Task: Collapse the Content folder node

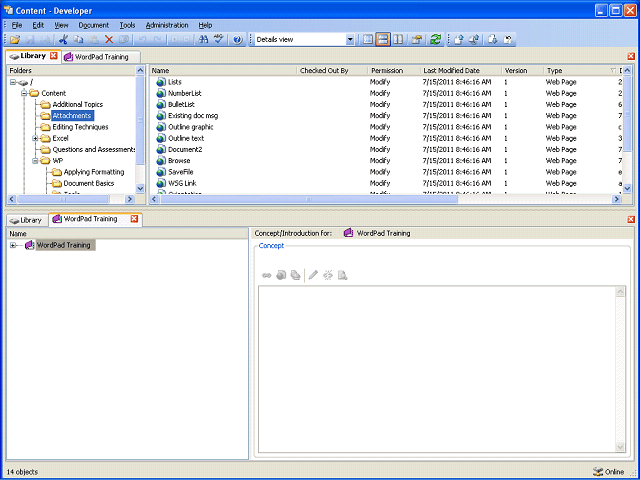Action: click(x=24, y=93)
